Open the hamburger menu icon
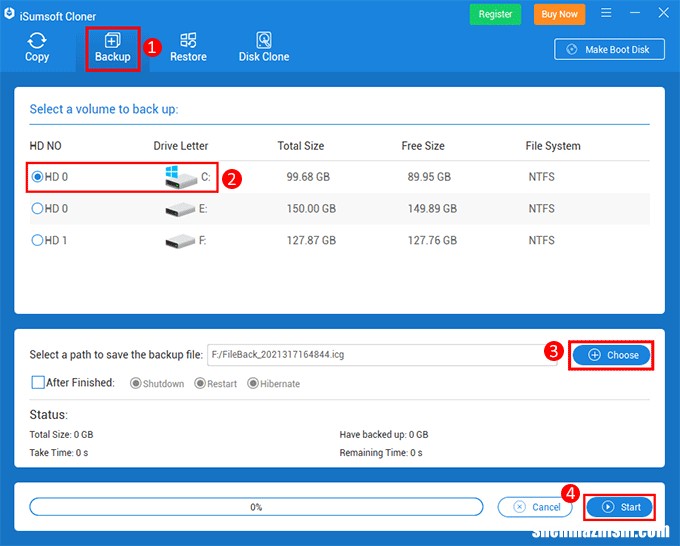Image resolution: width=680 pixels, height=546 pixels. click(606, 13)
